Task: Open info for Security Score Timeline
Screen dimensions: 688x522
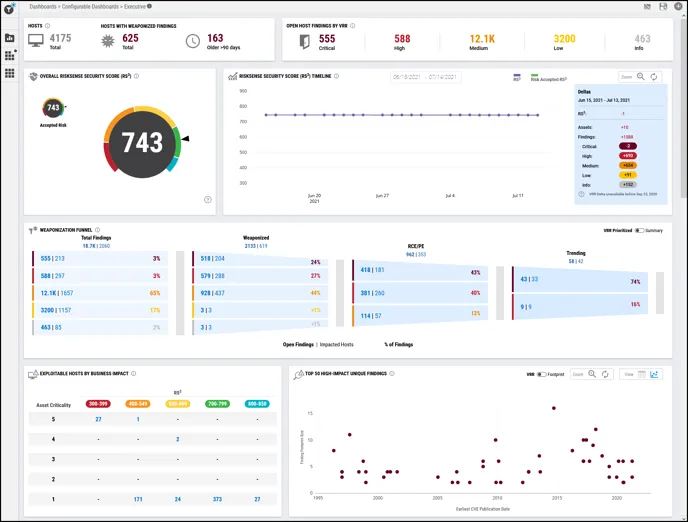Action: (x=336, y=76)
